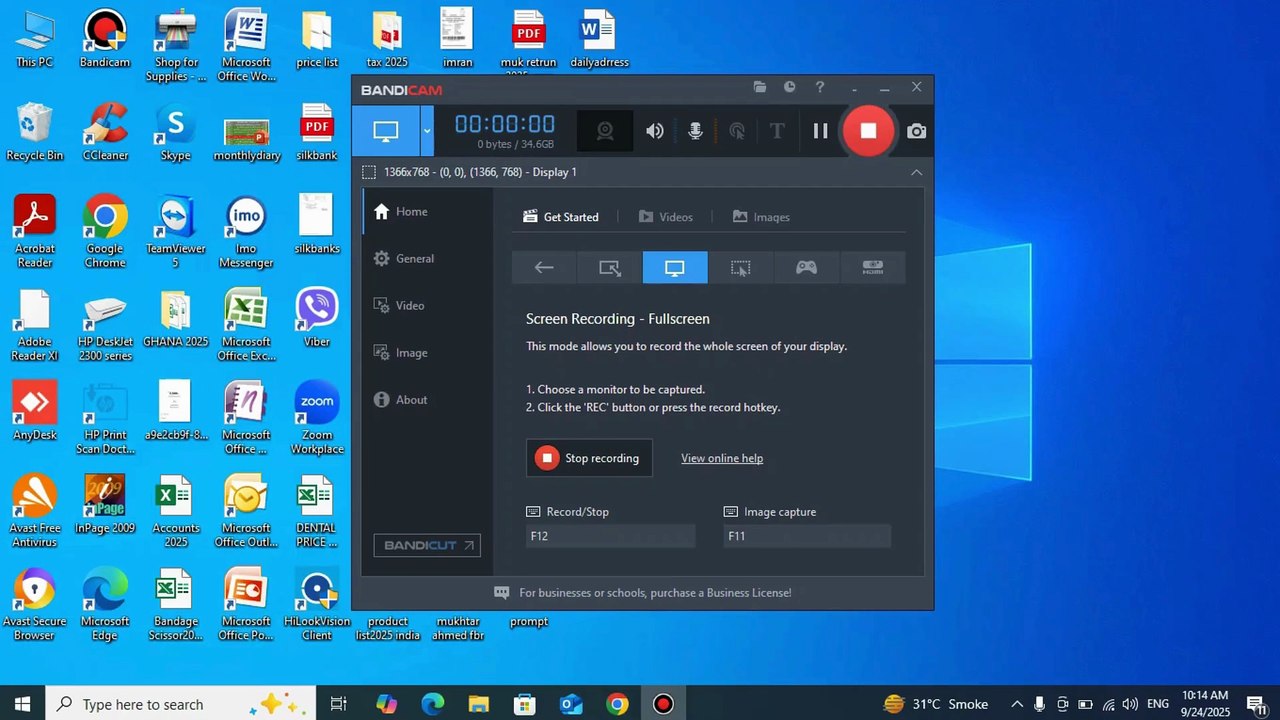Open Task View on the taskbar
The image size is (1280, 720).
click(x=339, y=704)
